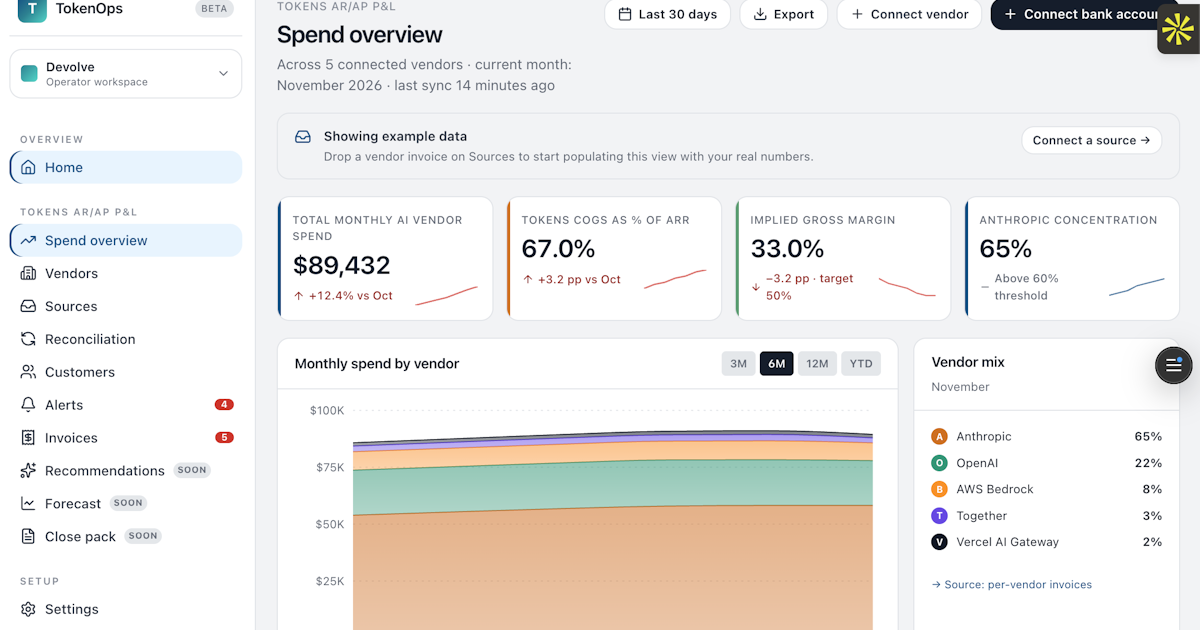This screenshot has height=630, width=1200.
Task: Select the 12M chart range
Action: point(817,364)
